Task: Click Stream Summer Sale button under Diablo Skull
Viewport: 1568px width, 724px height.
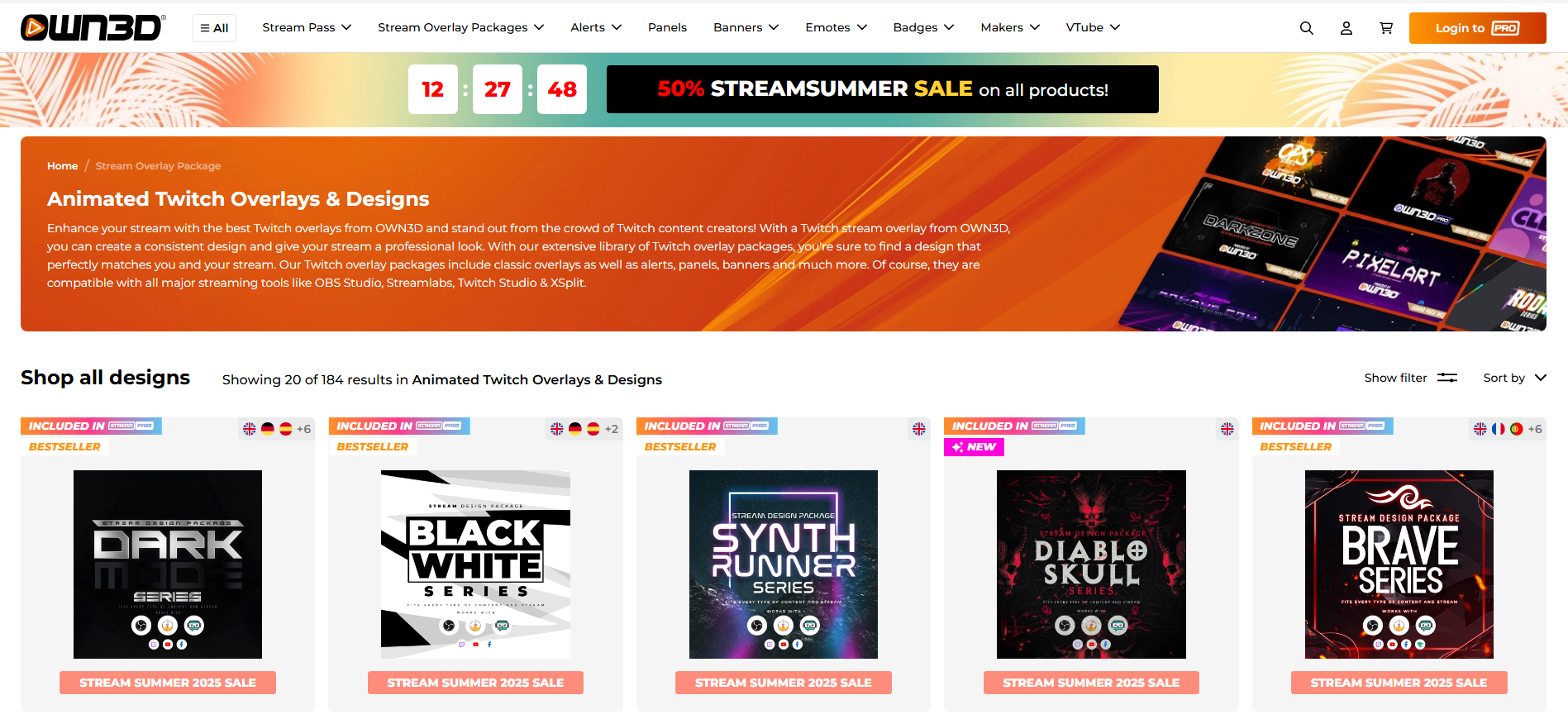Action: 1091,683
